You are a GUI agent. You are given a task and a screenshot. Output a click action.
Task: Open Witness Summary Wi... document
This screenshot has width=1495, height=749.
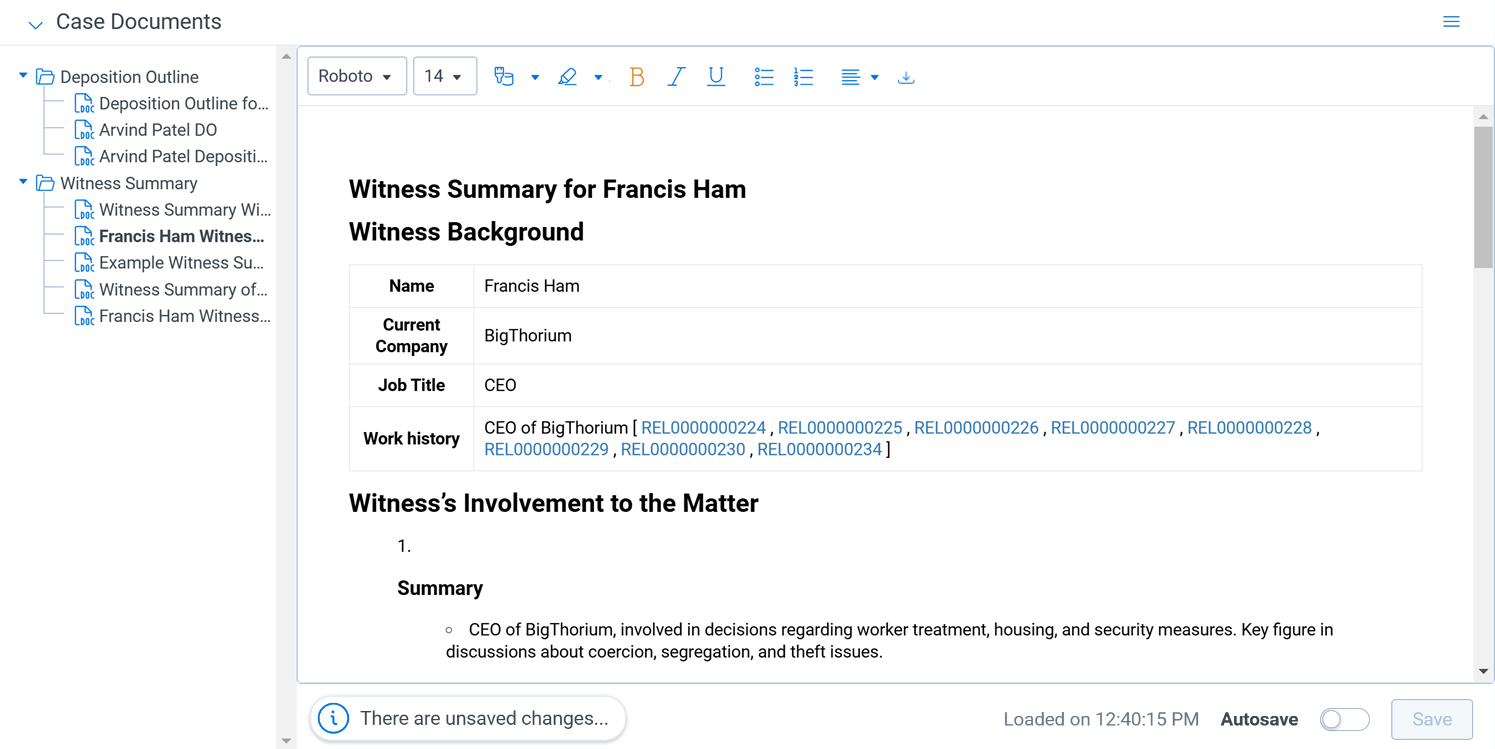coord(185,210)
